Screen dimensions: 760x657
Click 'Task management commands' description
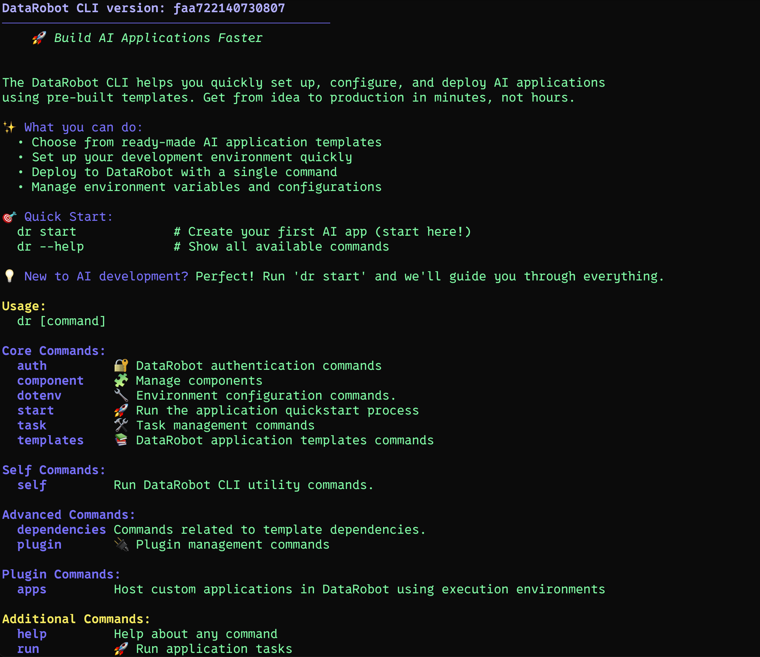point(225,425)
